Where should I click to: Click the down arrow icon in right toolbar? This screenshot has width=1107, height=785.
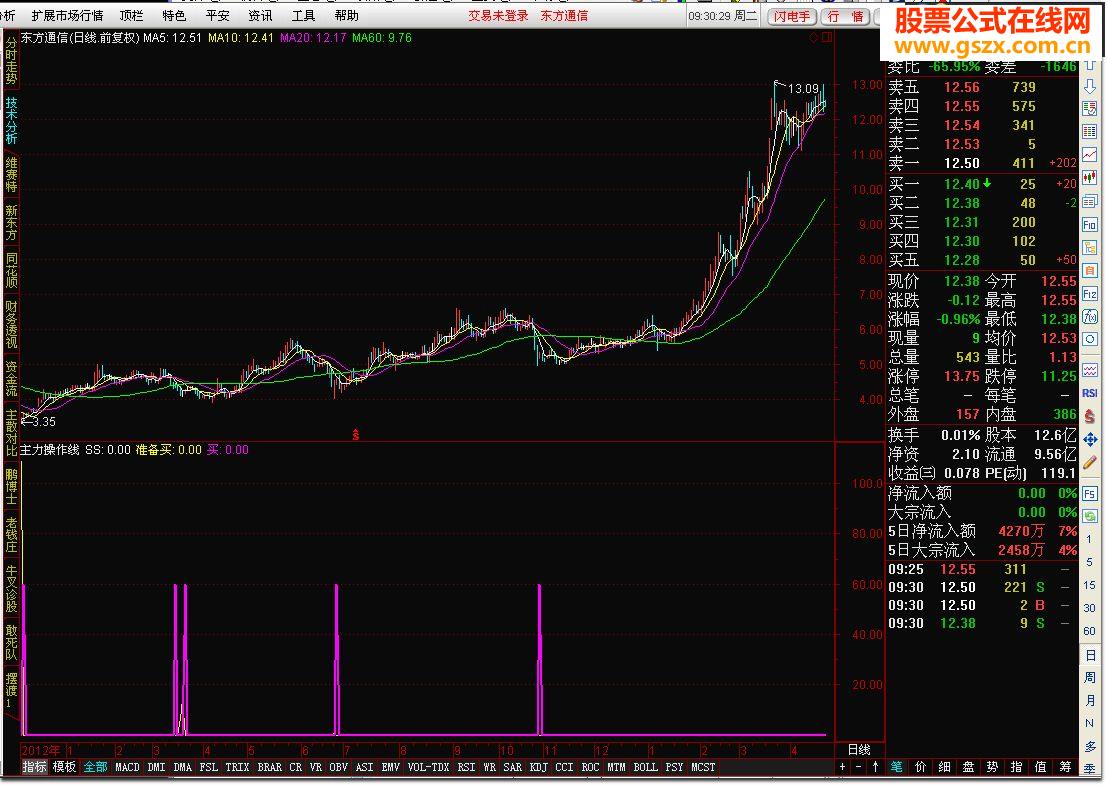(1089, 86)
